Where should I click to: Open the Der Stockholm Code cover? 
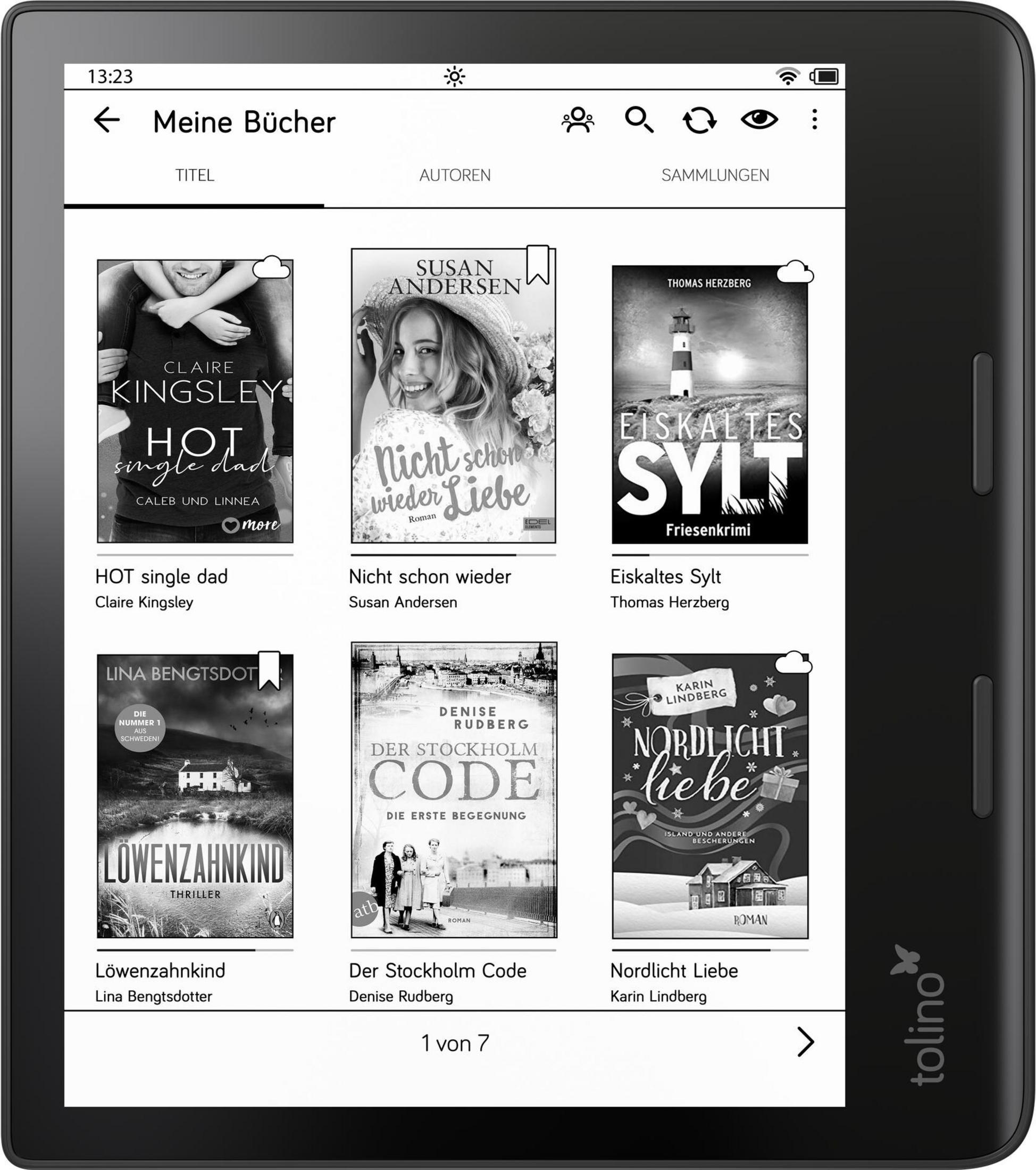click(x=454, y=790)
